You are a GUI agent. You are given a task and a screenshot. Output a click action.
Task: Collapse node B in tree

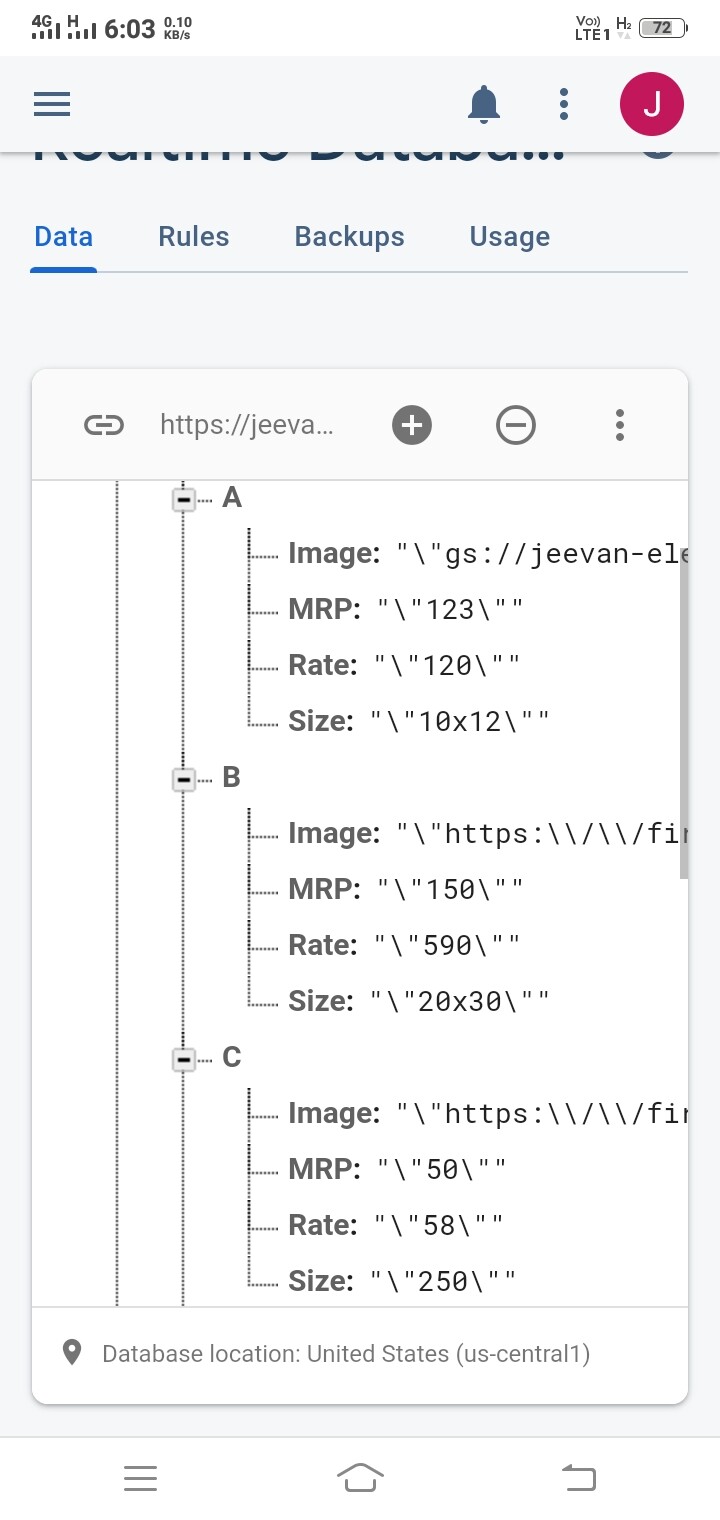[x=184, y=779]
